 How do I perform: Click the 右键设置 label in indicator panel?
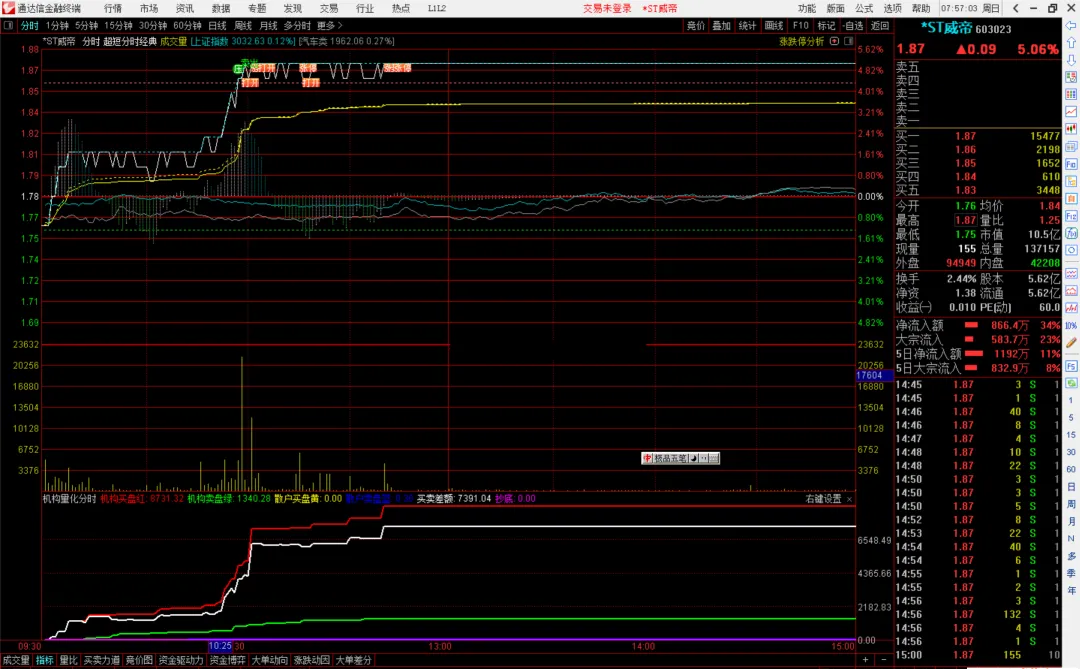pyautogui.click(x=823, y=499)
